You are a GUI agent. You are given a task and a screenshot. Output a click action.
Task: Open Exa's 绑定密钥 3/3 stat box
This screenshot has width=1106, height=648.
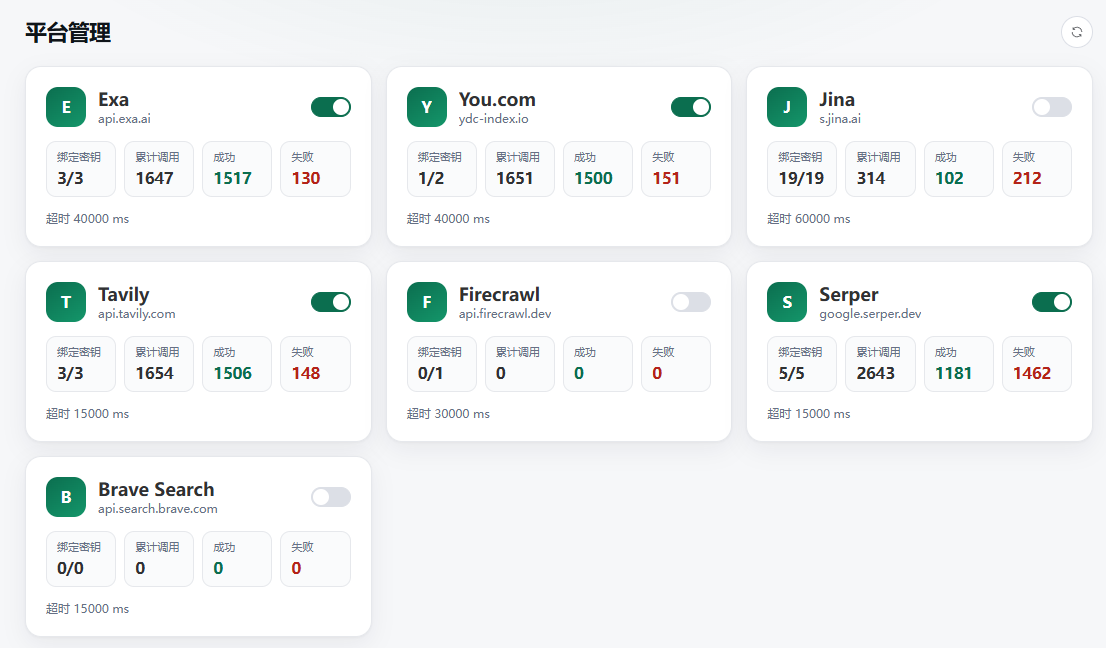[x=81, y=169]
